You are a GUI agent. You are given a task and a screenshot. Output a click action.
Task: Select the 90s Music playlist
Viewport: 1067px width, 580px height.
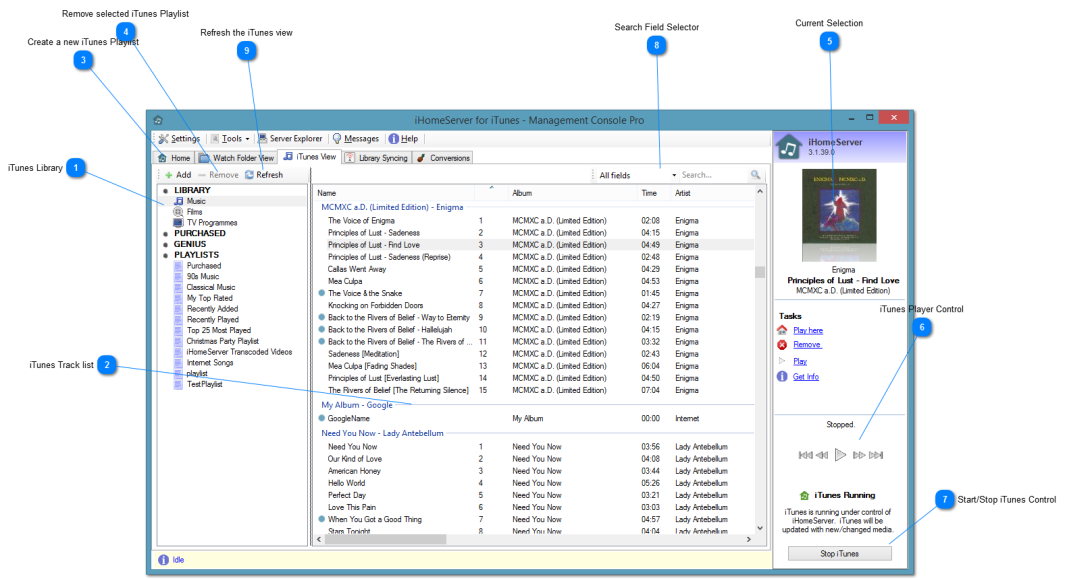[x=203, y=276]
